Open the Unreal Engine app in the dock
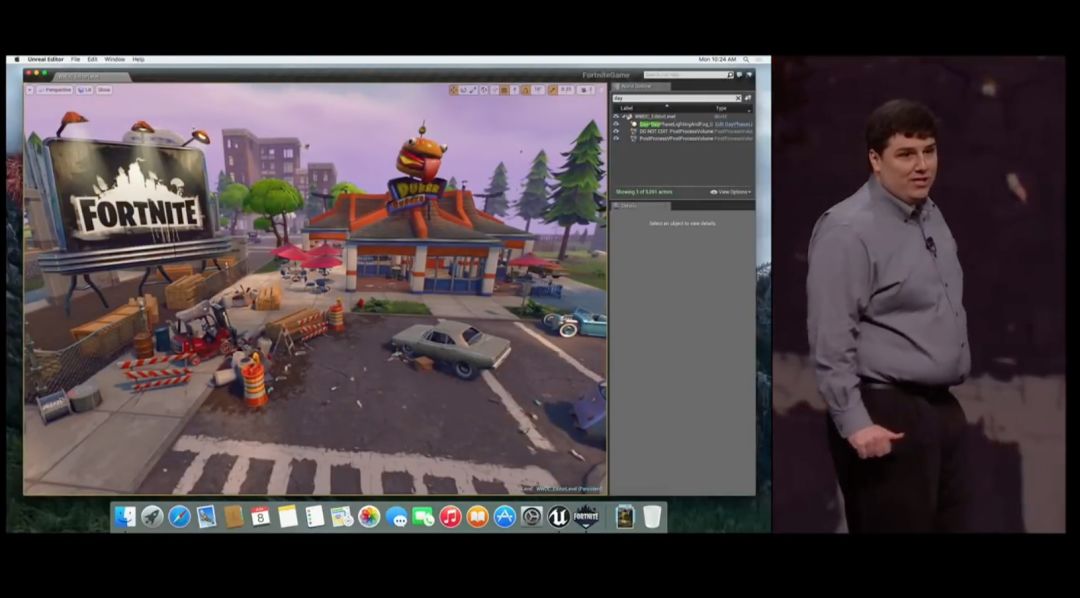The width and height of the screenshot is (1080, 598). pos(559,516)
